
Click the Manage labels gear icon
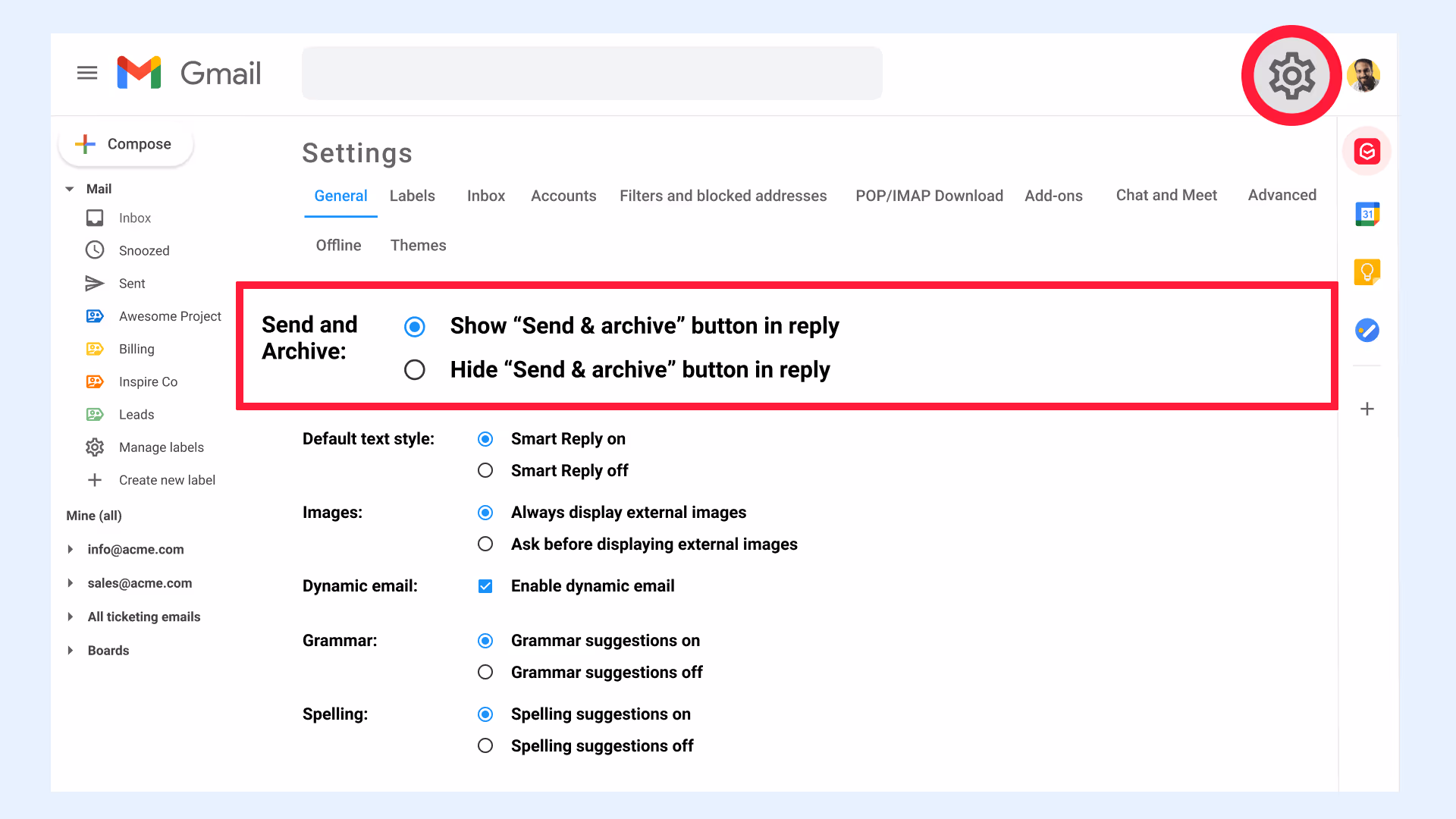pyautogui.click(x=95, y=447)
